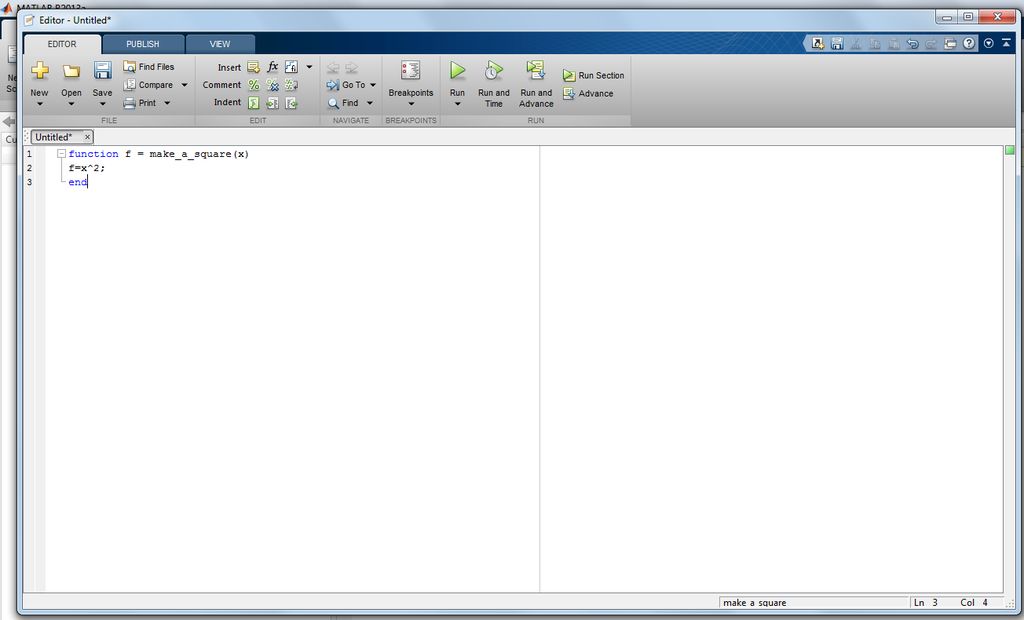Open Help via the question mark icon

pyautogui.click(x=969, y=44)
